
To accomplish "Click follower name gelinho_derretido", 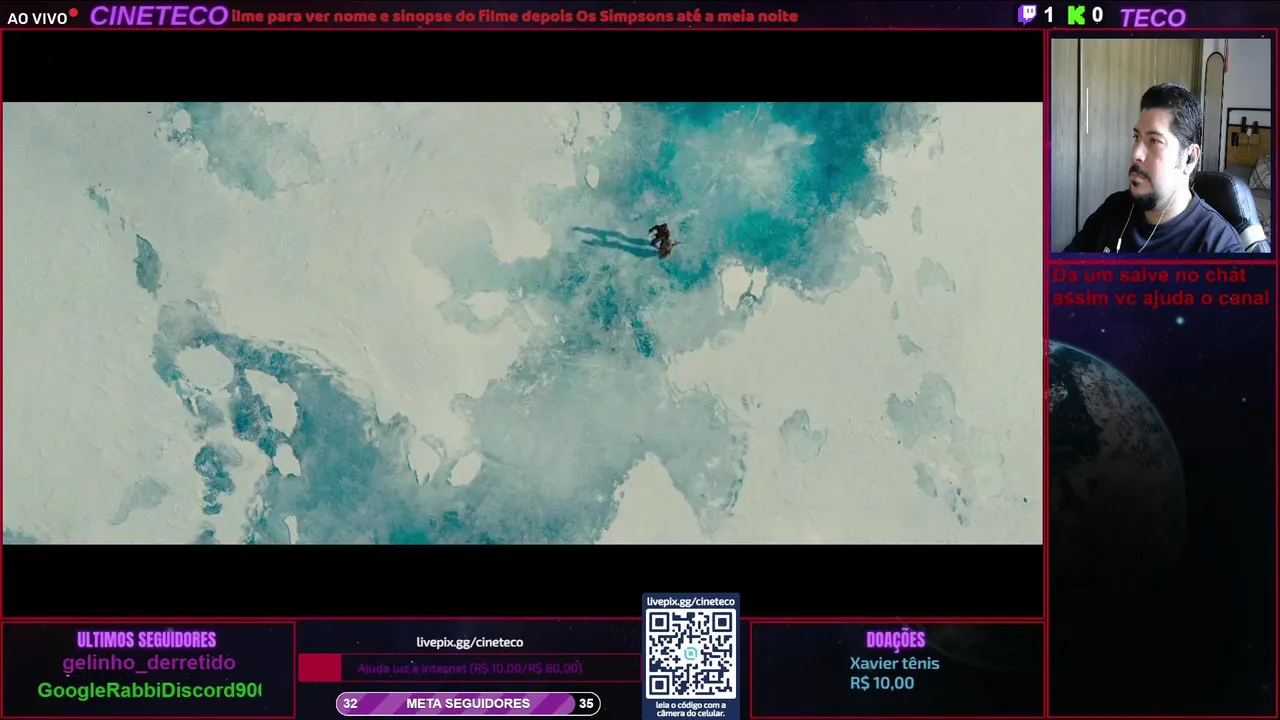I will pos(149,663).
